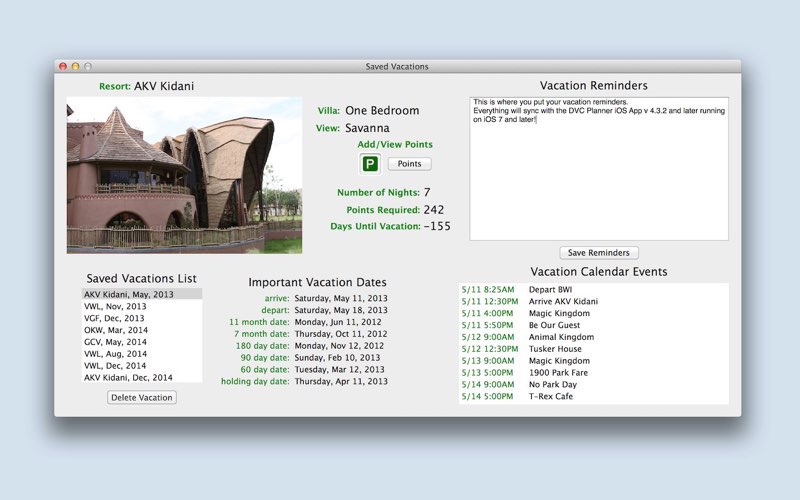Select the Animal Kingdom event
The width and height of the screenshot is (800, 500).
tap(593, 337)
